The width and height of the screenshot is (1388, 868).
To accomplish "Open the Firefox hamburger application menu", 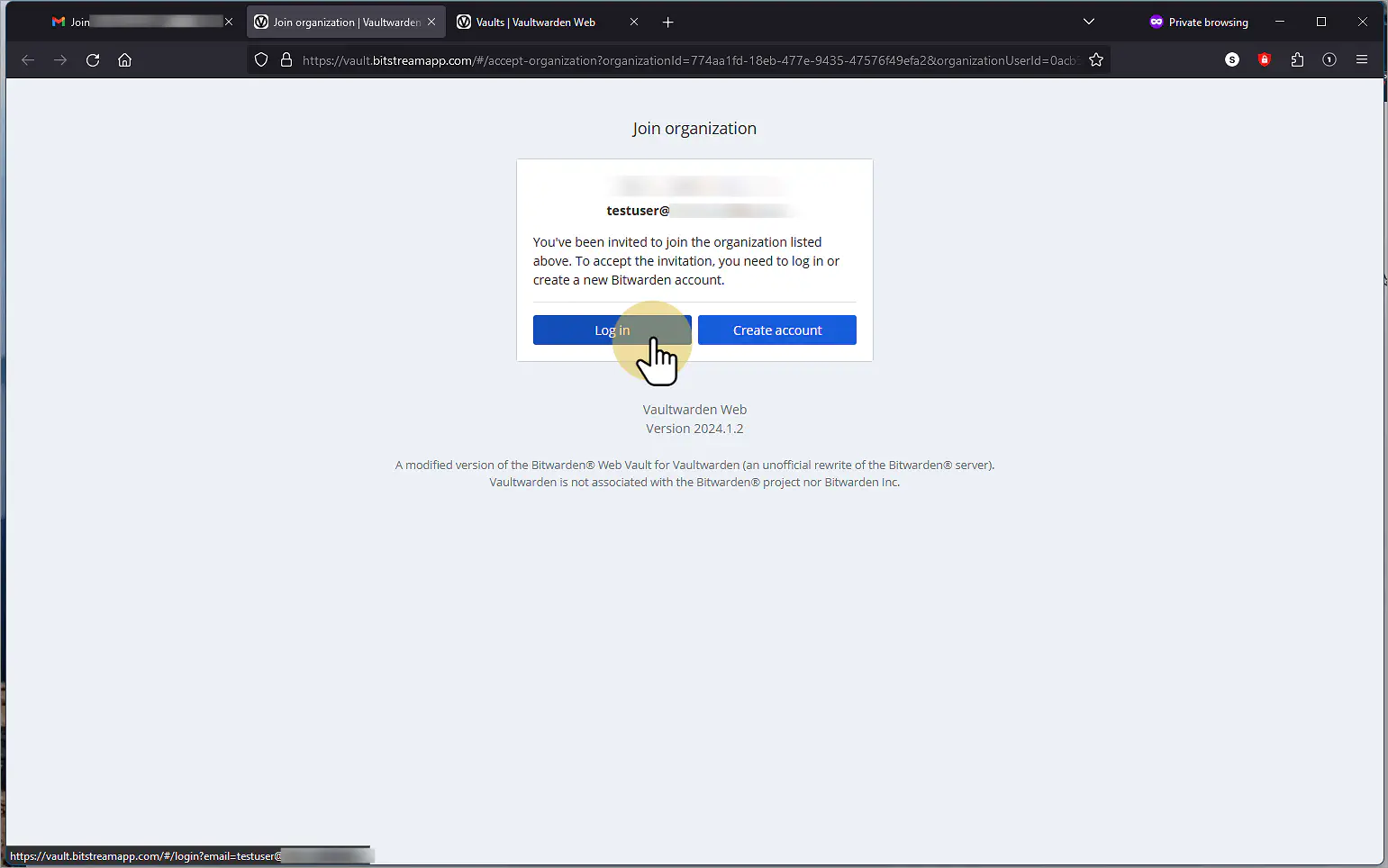I will pyautogui.click(x=1362, y=60).
